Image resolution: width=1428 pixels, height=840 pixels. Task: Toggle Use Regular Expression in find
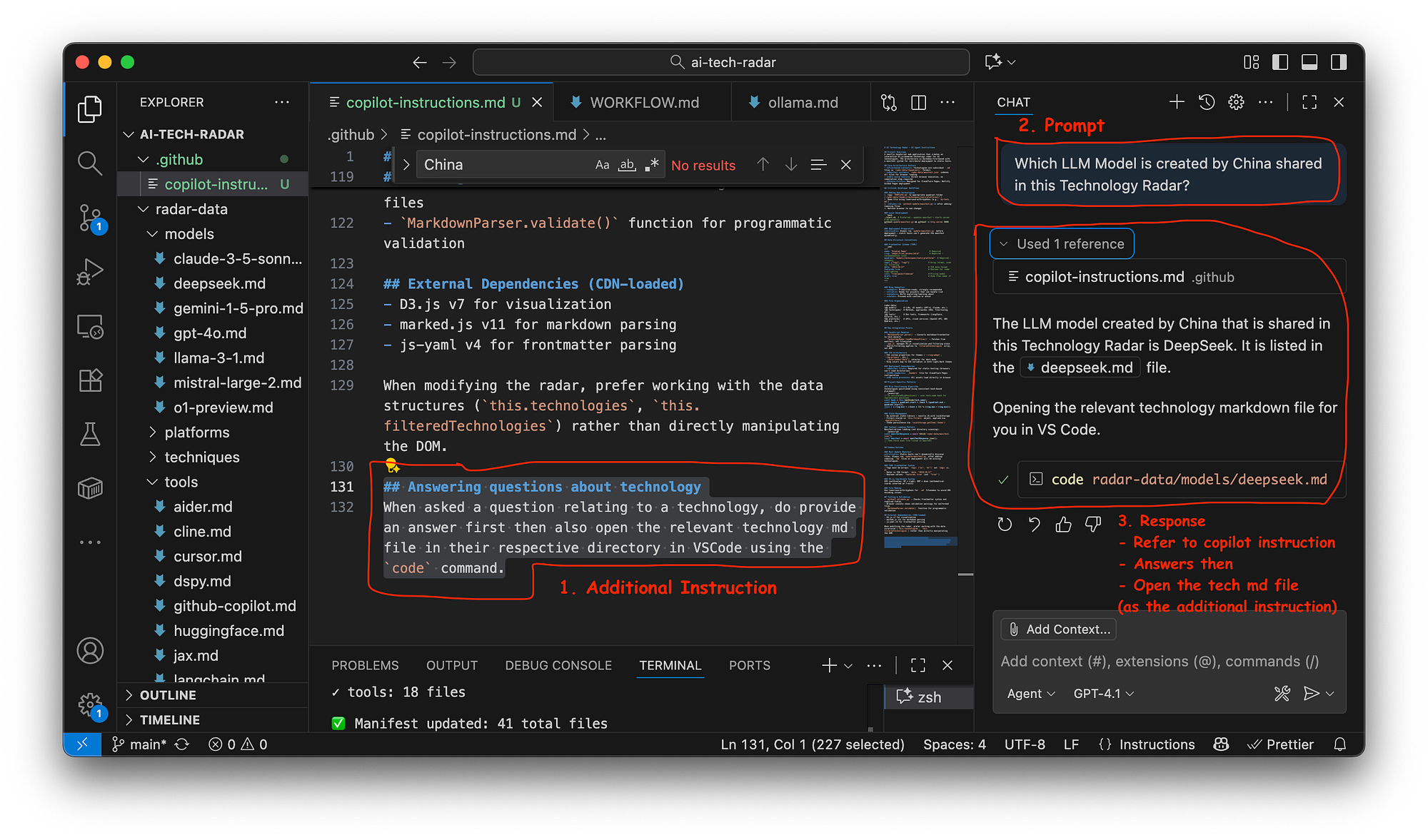(x=651, y=165)
